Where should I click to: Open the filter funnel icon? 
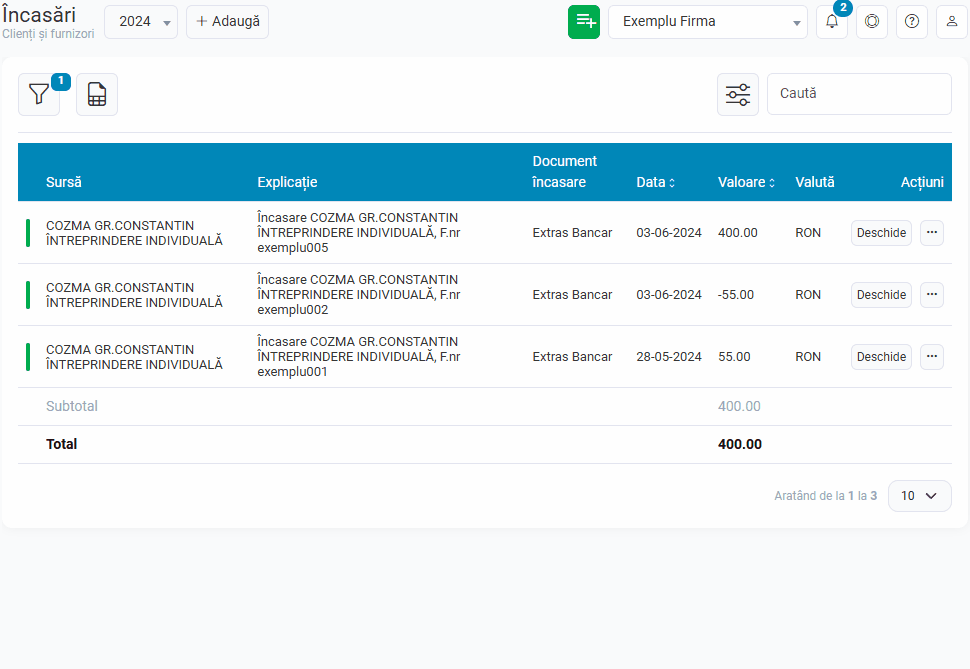pos(39,94)
